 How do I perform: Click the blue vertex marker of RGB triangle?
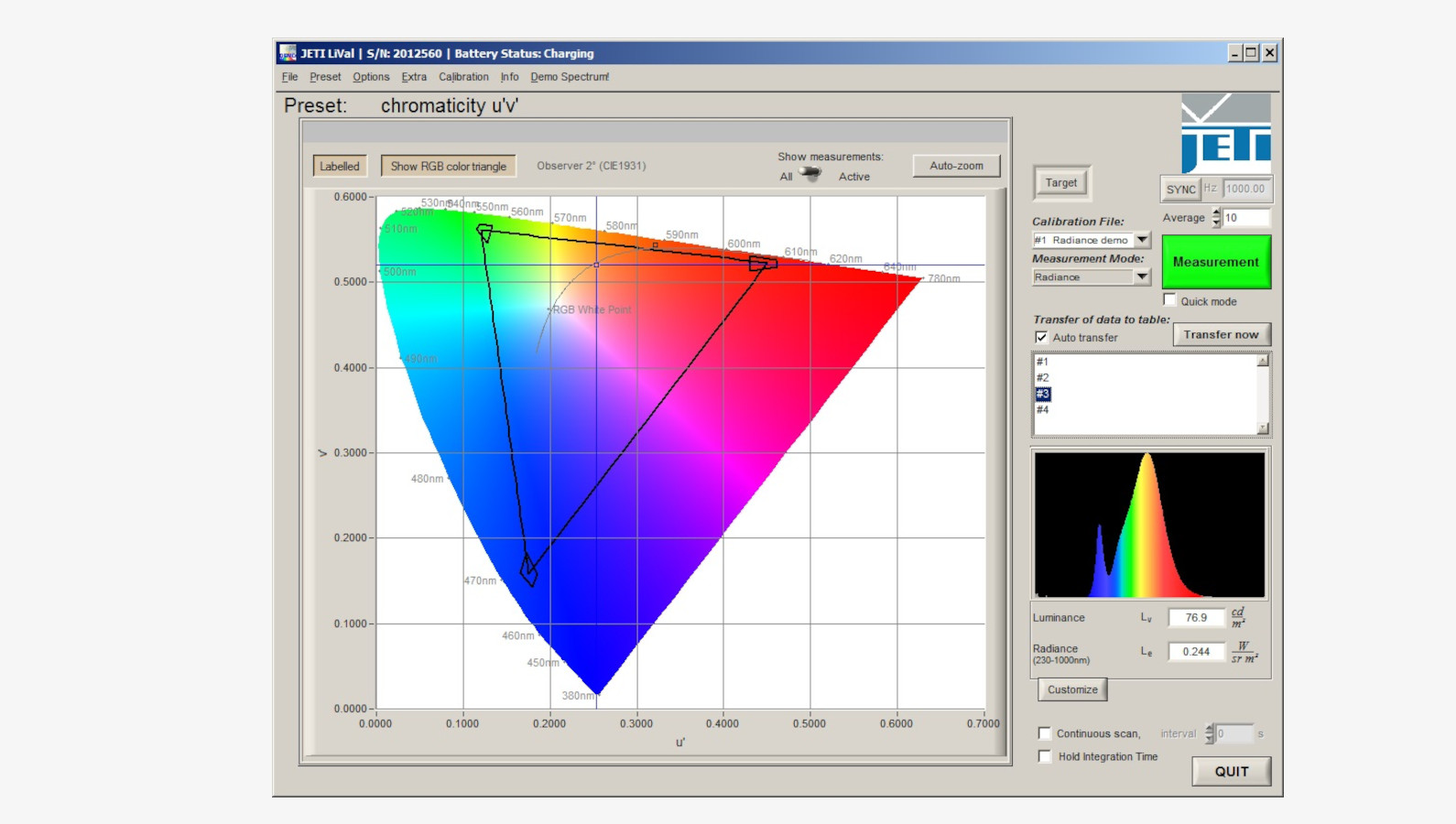(528, 569)
